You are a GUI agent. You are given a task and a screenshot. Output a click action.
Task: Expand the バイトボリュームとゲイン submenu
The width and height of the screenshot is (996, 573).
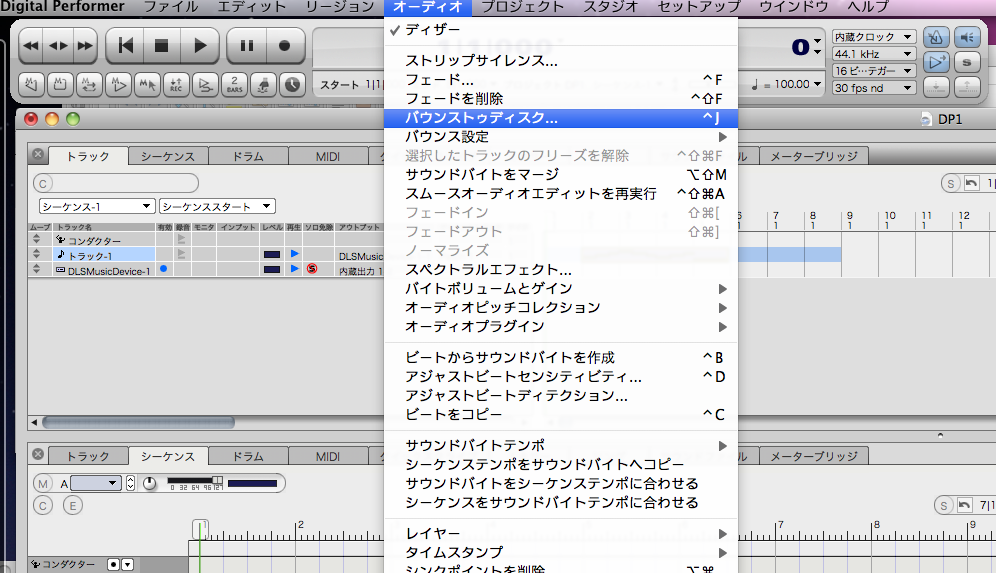tap(561, 288)
